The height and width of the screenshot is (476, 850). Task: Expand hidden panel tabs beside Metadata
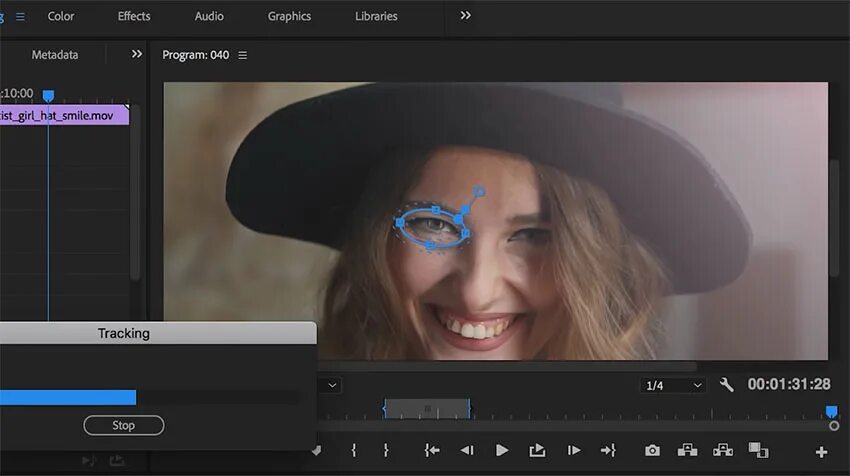point(137,54)
